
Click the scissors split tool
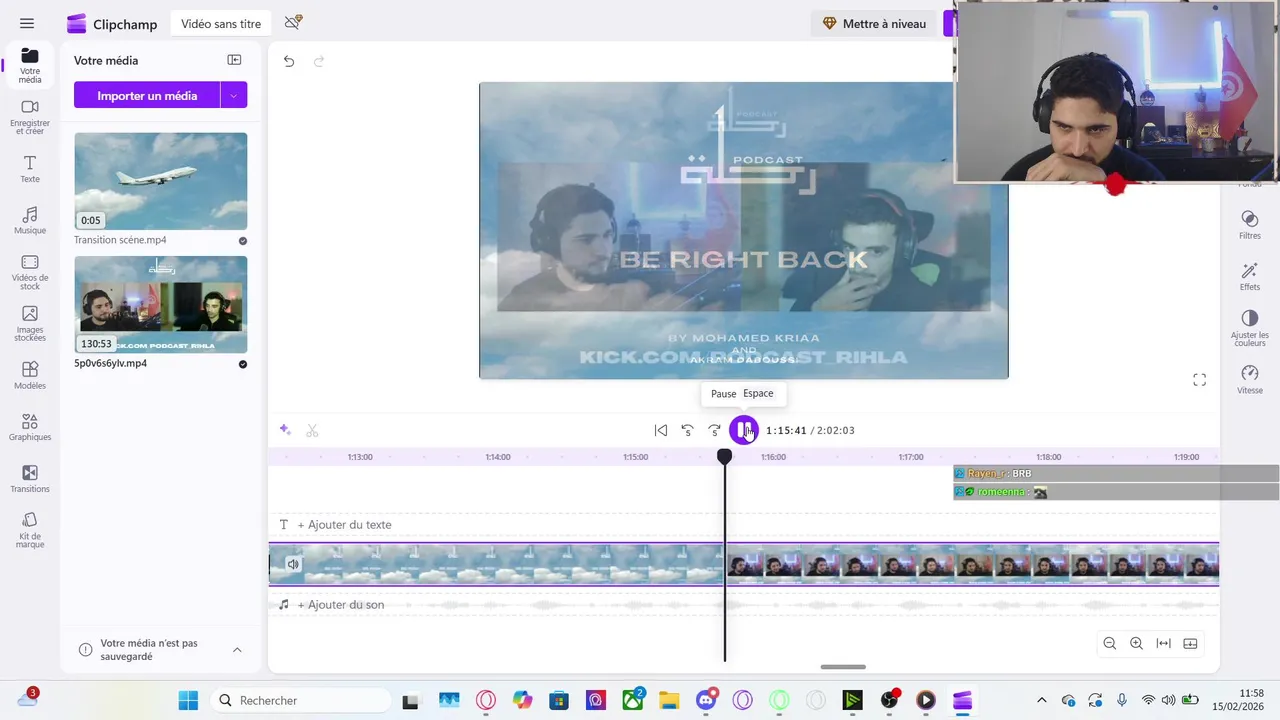click(x=312, y=430)
